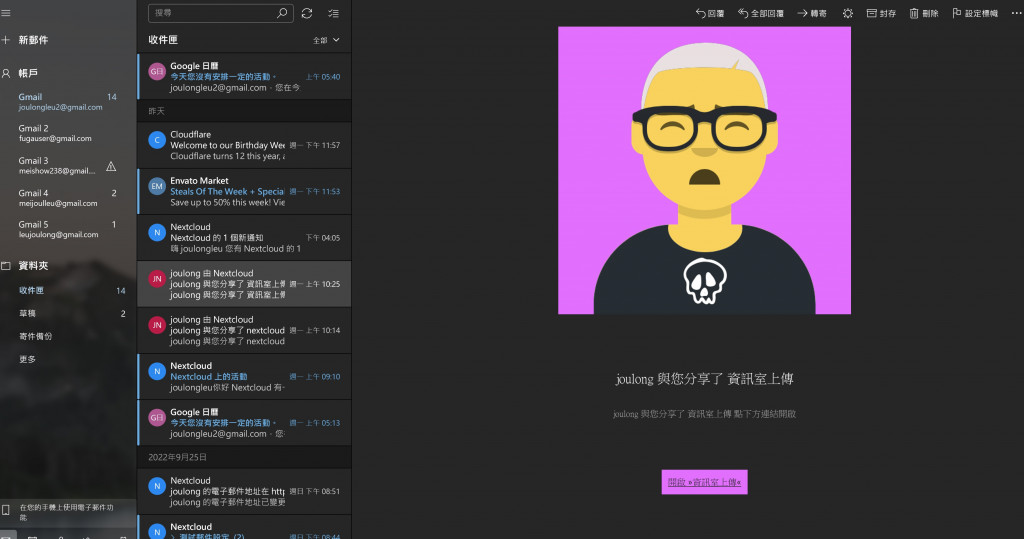Viewport: 1024px width, 539px height.
Task: Click the JN avatar on 上午 10:25 email
Action: click(x=157, y=279)
